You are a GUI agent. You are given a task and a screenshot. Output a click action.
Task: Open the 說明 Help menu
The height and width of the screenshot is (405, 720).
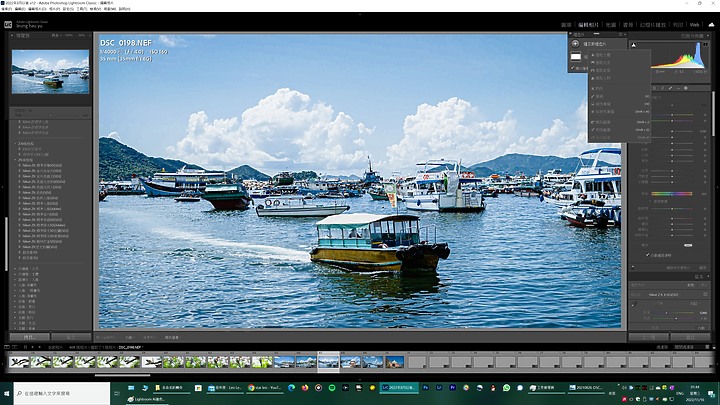pos(124,9)
